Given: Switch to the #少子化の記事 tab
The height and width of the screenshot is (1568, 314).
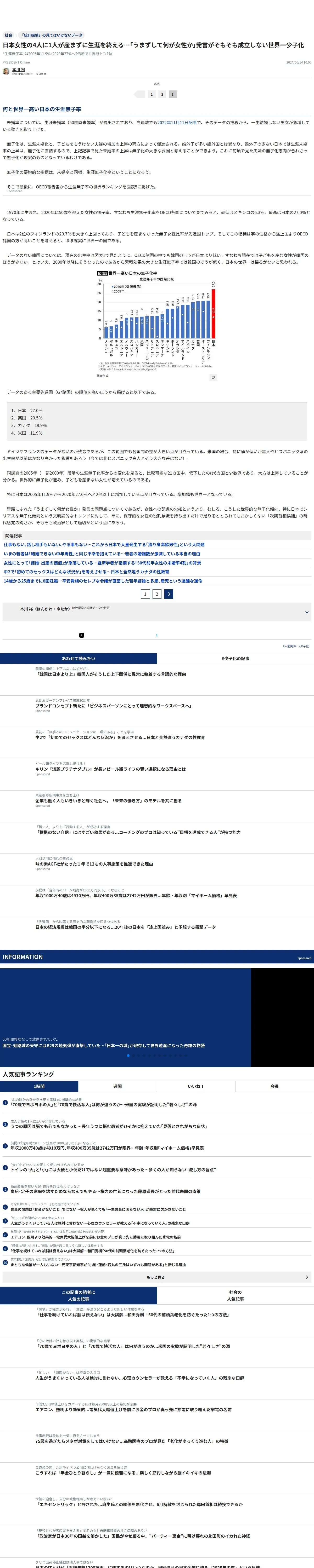Looking at the screenshot, I should tap(235, 659).
